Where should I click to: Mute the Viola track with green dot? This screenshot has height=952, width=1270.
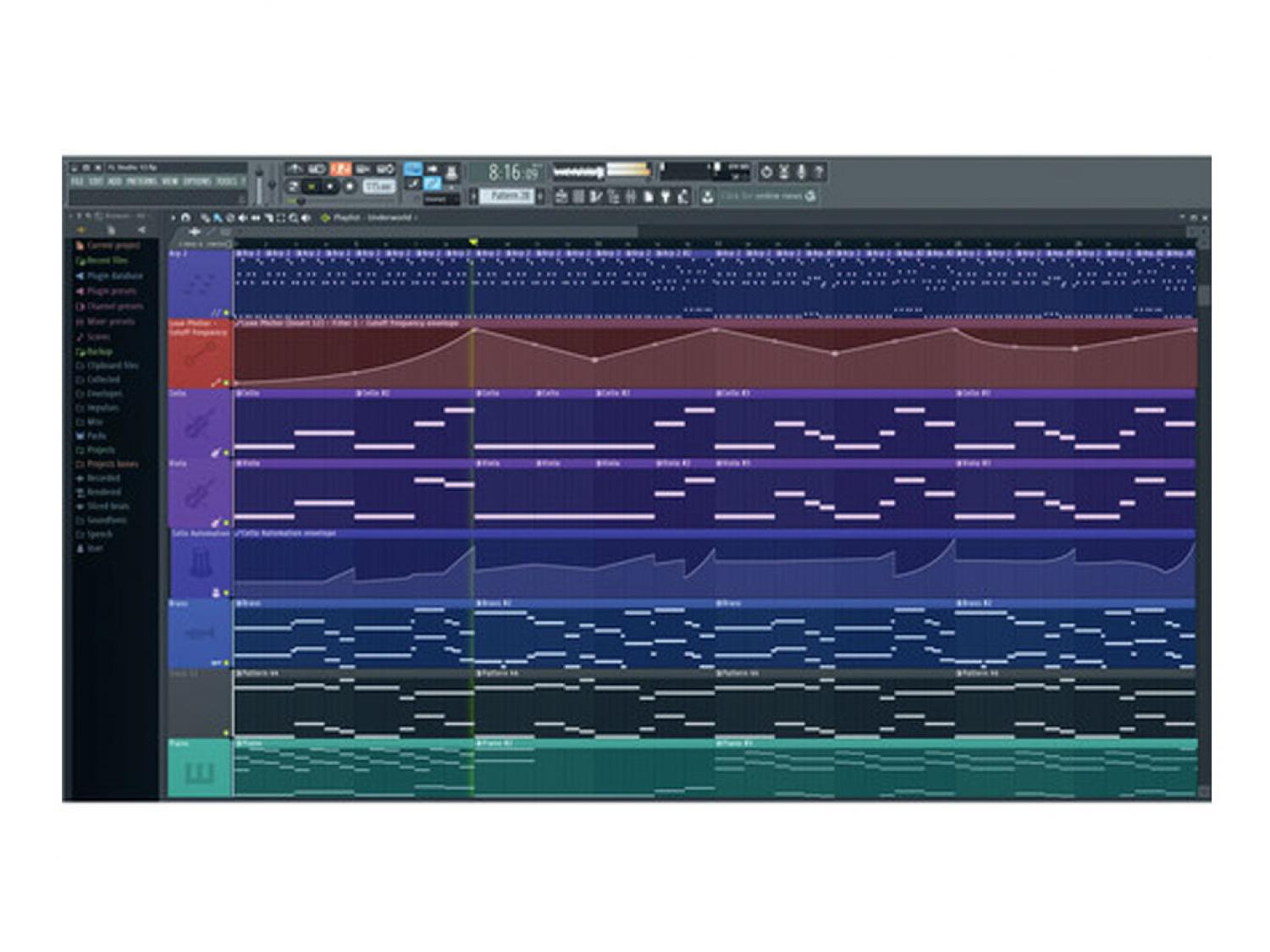[x=226, y=524]
